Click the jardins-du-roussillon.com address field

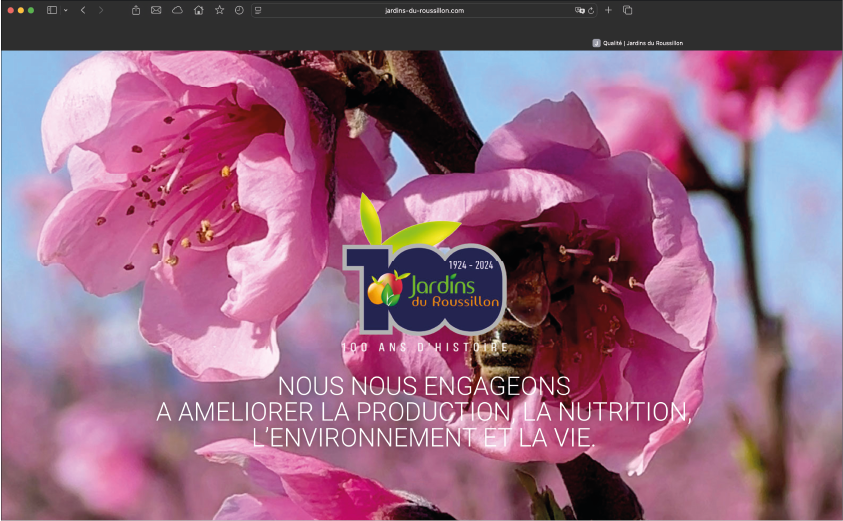pos(423,10)
